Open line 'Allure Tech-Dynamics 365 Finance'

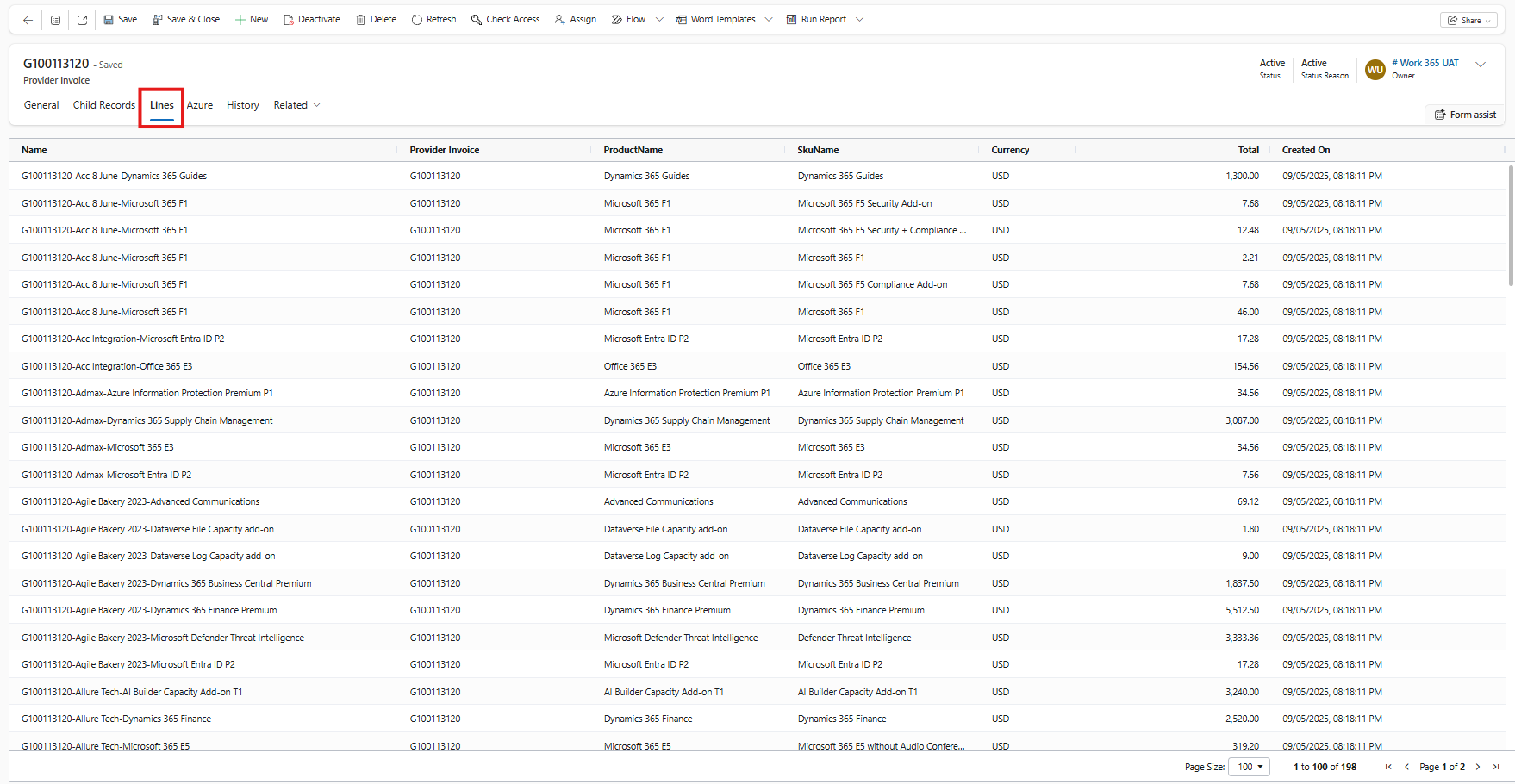[x=116, y=719]
